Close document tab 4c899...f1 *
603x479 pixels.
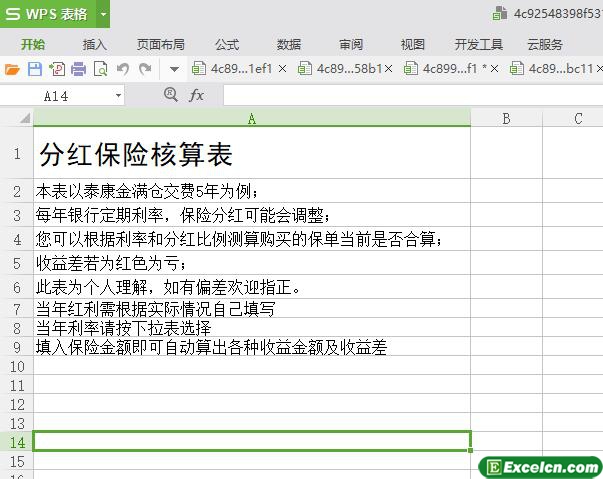point(495,69)
